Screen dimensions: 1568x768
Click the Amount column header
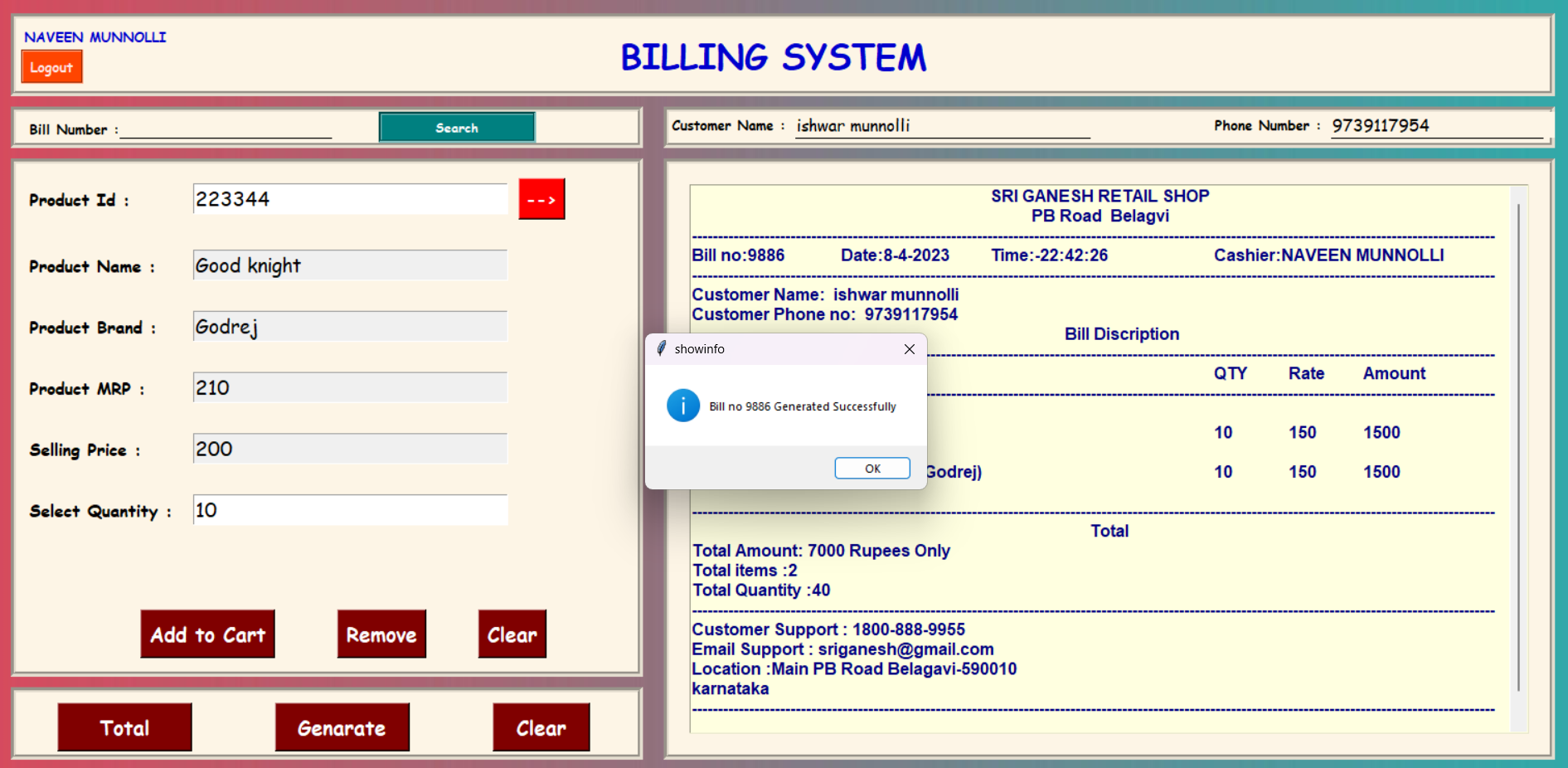coord(1394,373)
